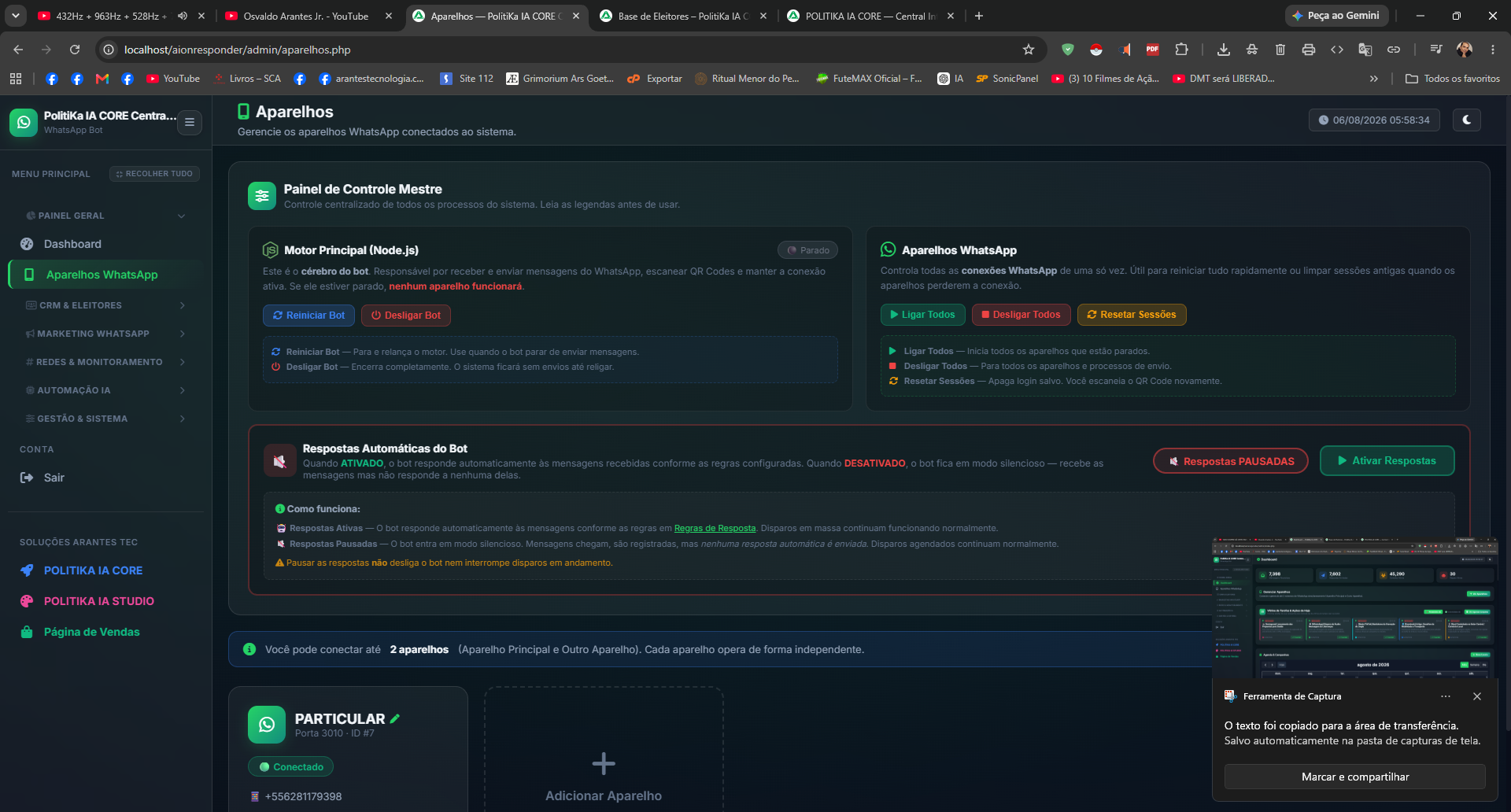Click the Conectado status badge
This screenshot has width=1511, height=812.
[291, 767]
